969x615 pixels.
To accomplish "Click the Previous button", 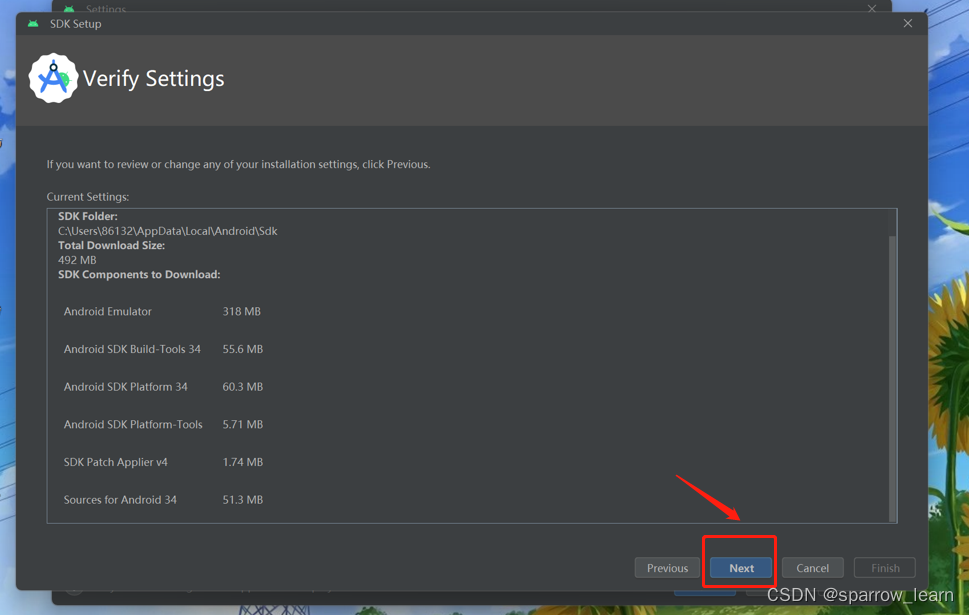I will pyautogui.click(x=667, y=567).
